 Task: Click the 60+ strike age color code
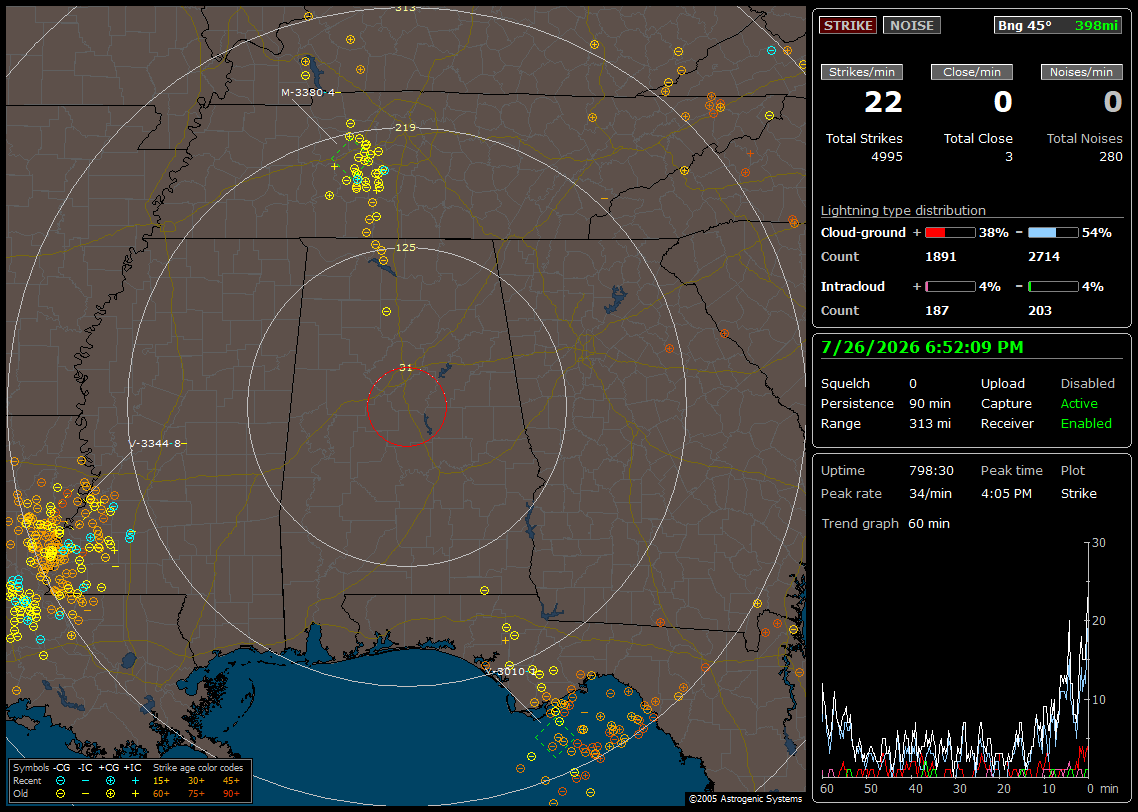coord(161,794)
